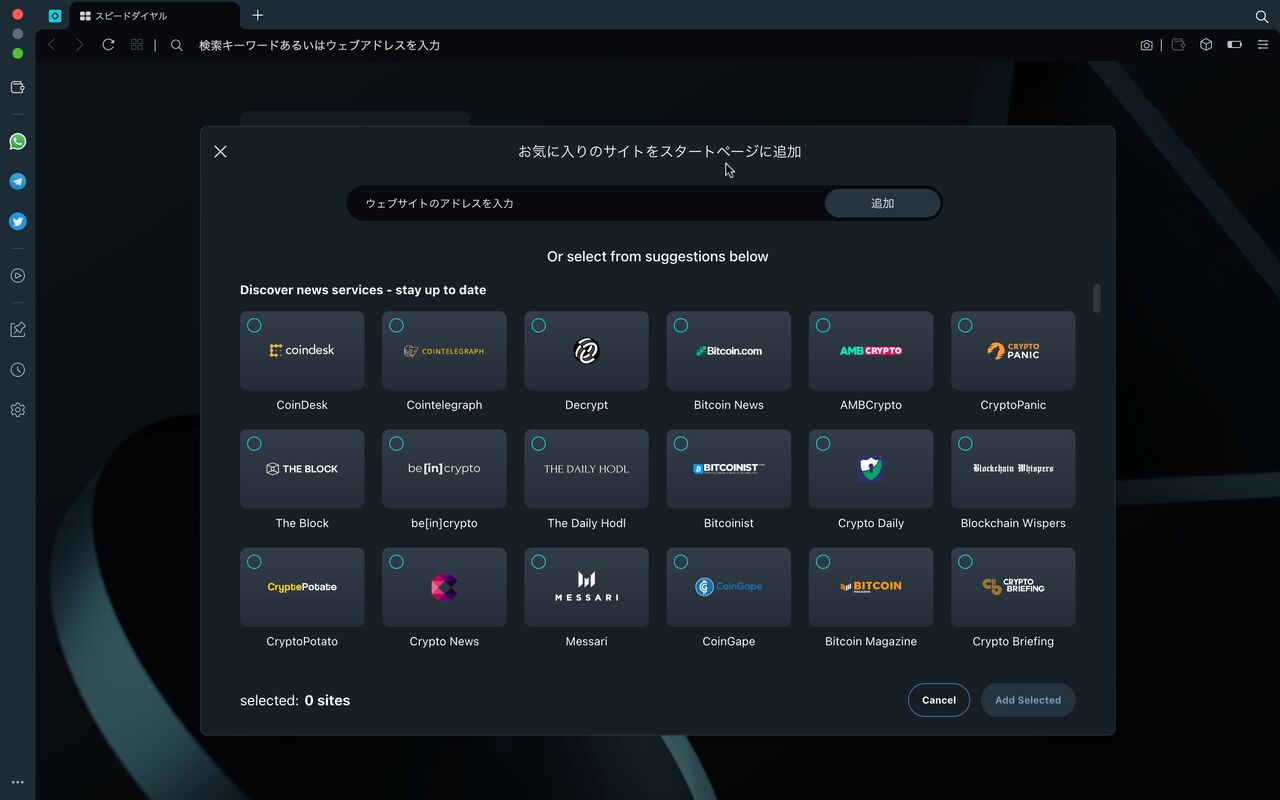1280x800 pixels.
Task: Open the easy setup sliders icon
Action: pos(1263,45)
